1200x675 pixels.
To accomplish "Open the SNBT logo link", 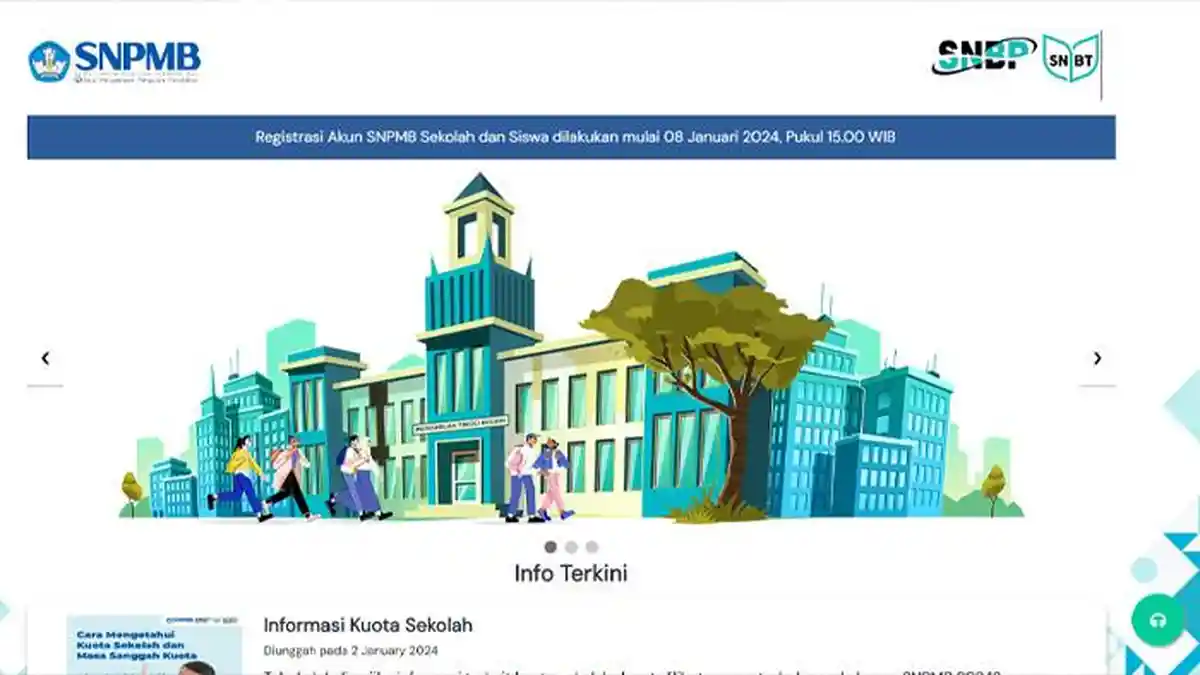I will tap(1071, 58).
